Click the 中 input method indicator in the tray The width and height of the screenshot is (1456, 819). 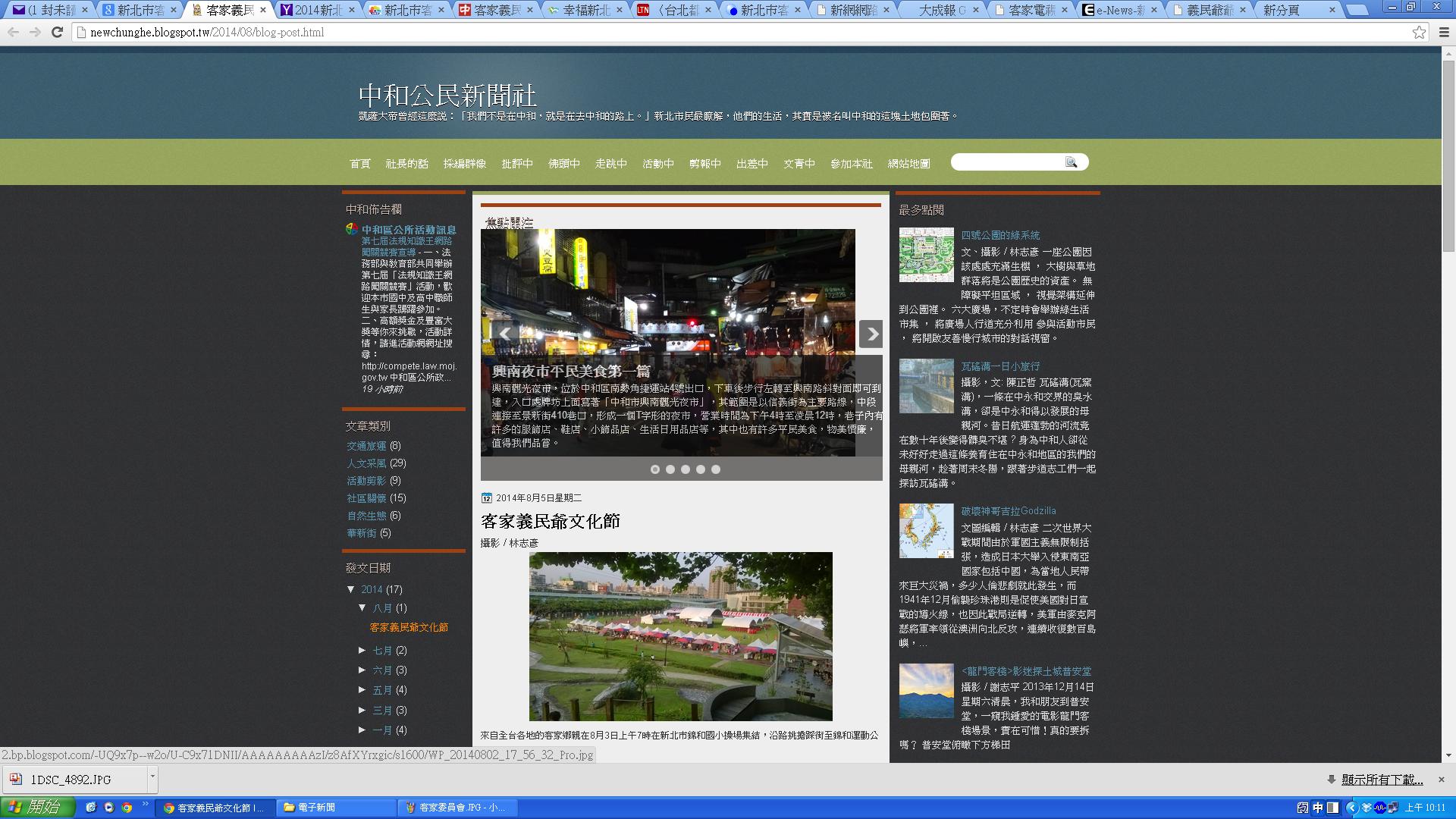[1318, 808]
